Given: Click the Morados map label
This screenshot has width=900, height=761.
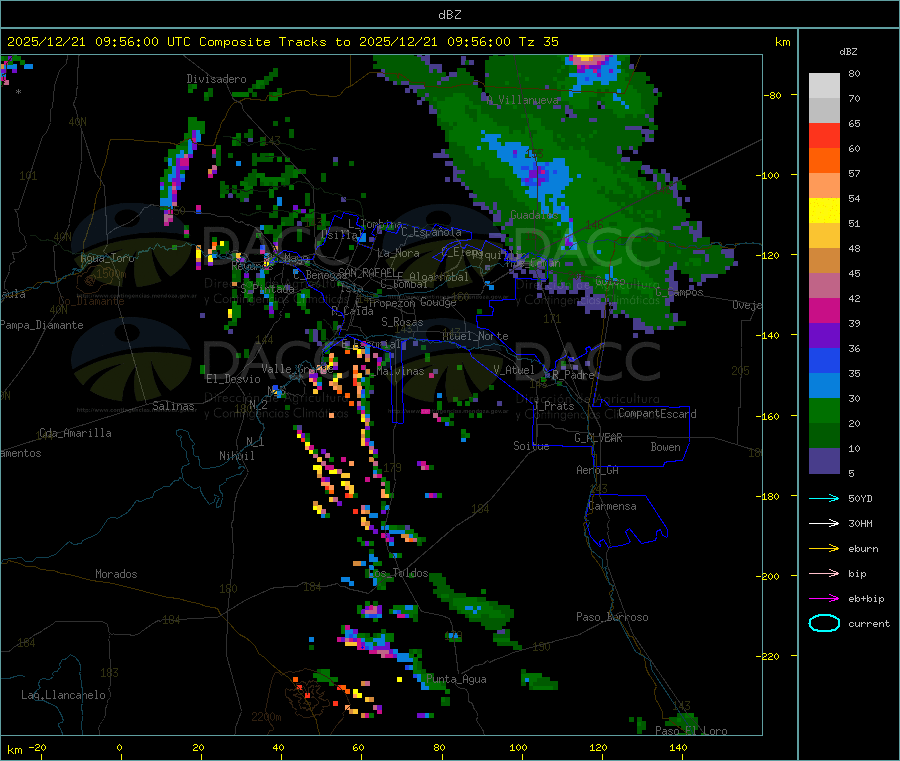Looking at the screenshot, I should pyautogui.click(x=116, y=574).
